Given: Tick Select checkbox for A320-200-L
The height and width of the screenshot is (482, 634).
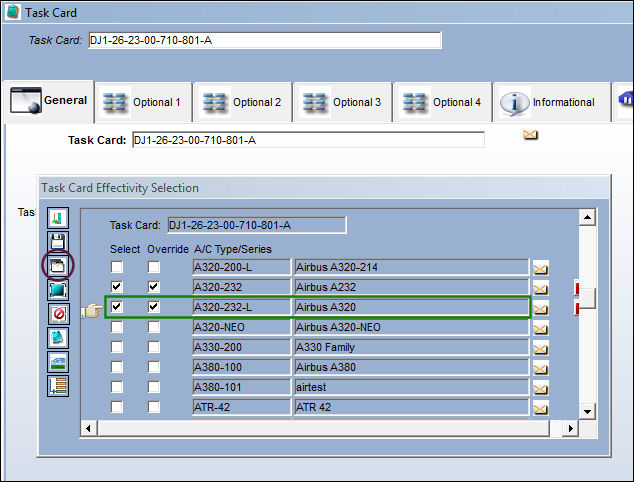Looking at the screenshot, I should (x=117, y=267).
